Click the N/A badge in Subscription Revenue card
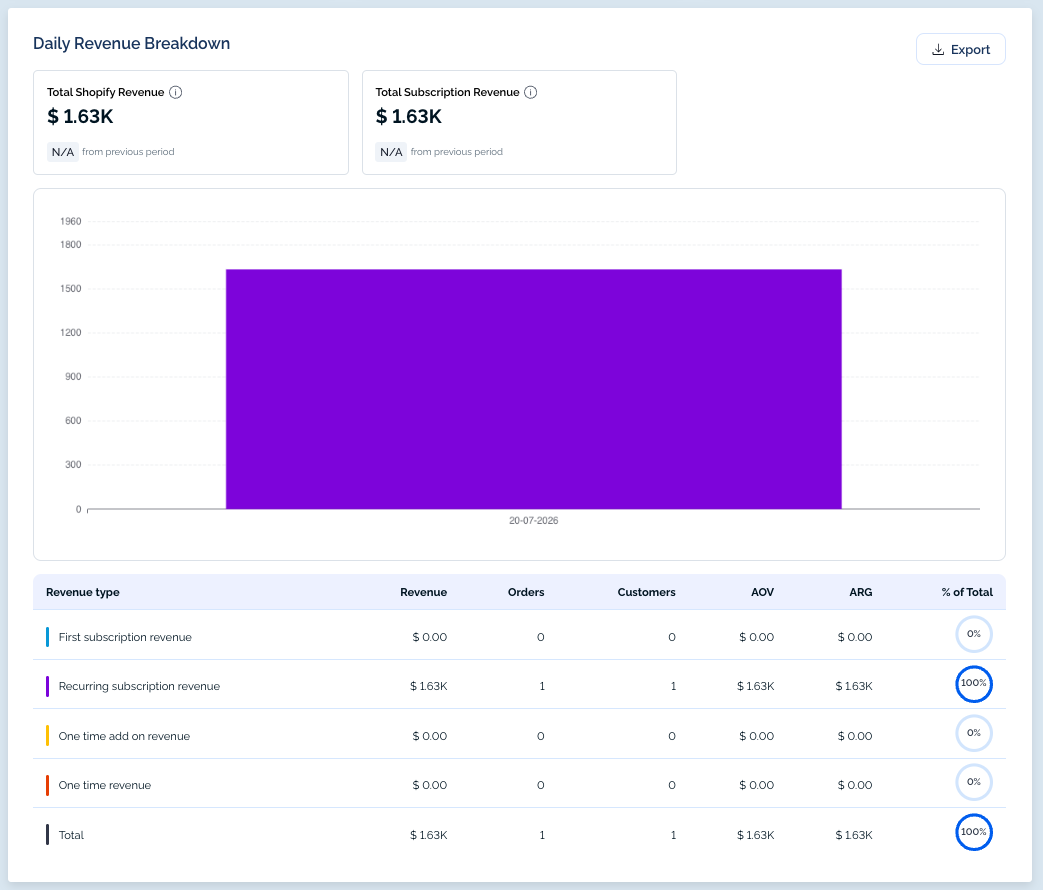 point(391,152)
